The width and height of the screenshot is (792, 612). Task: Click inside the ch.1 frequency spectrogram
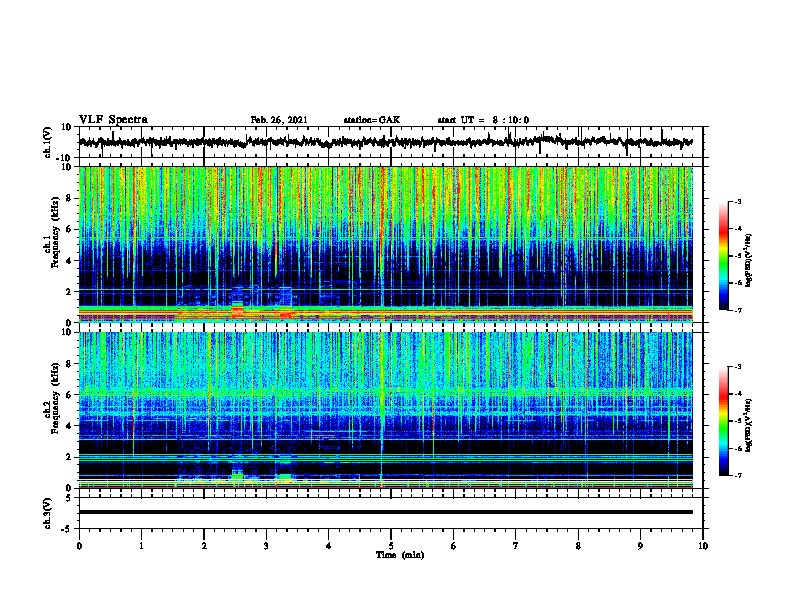(x=386, y=244)
